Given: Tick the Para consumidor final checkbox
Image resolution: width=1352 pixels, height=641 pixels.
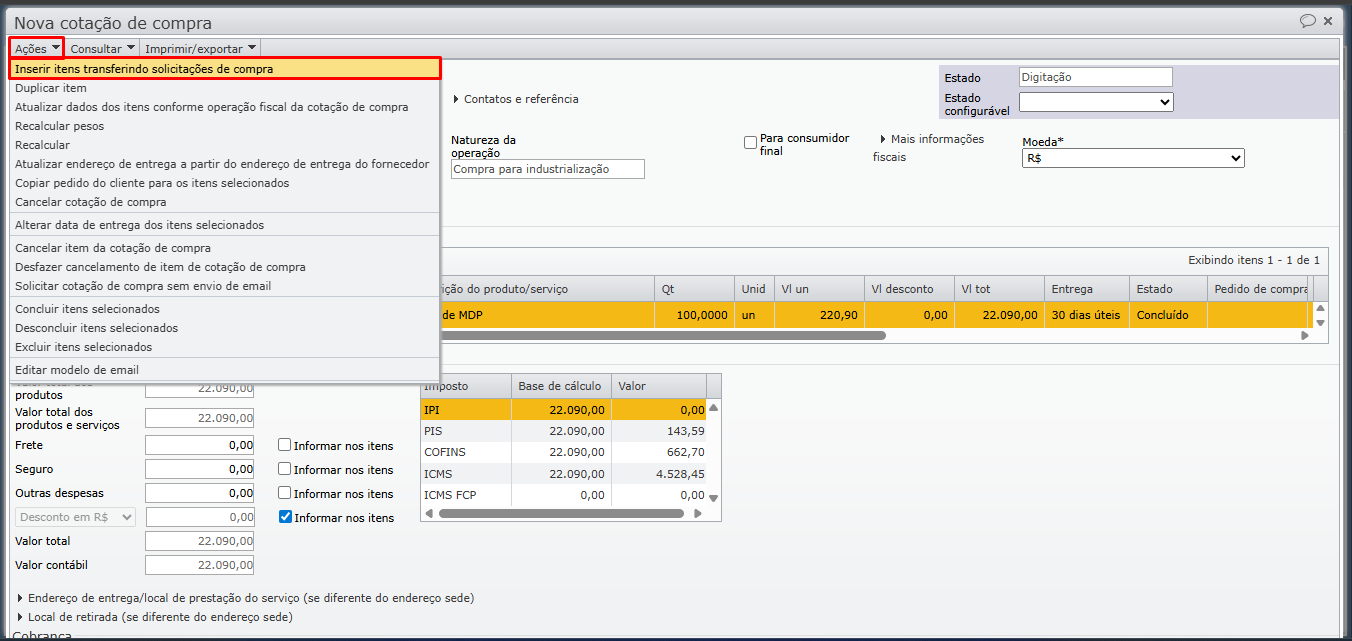Looking at the screenshot, I should [x=750, y=143].
